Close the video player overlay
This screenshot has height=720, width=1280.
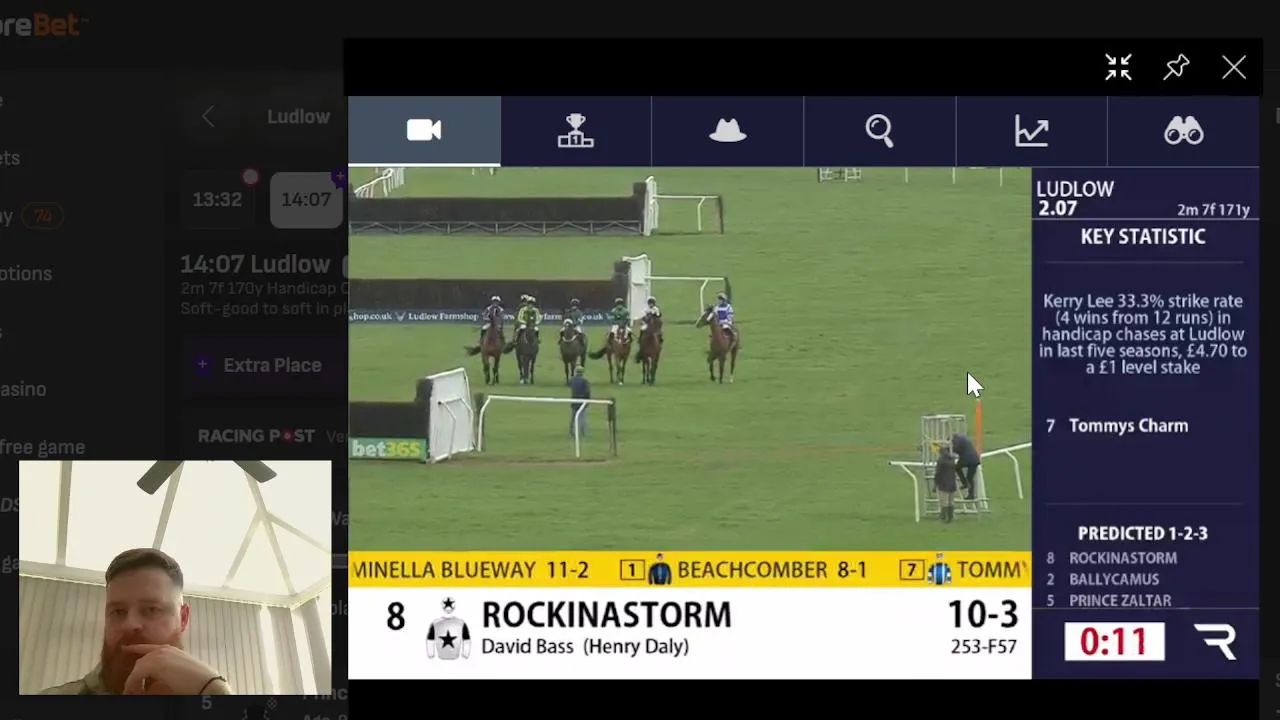coord(1234,67)
